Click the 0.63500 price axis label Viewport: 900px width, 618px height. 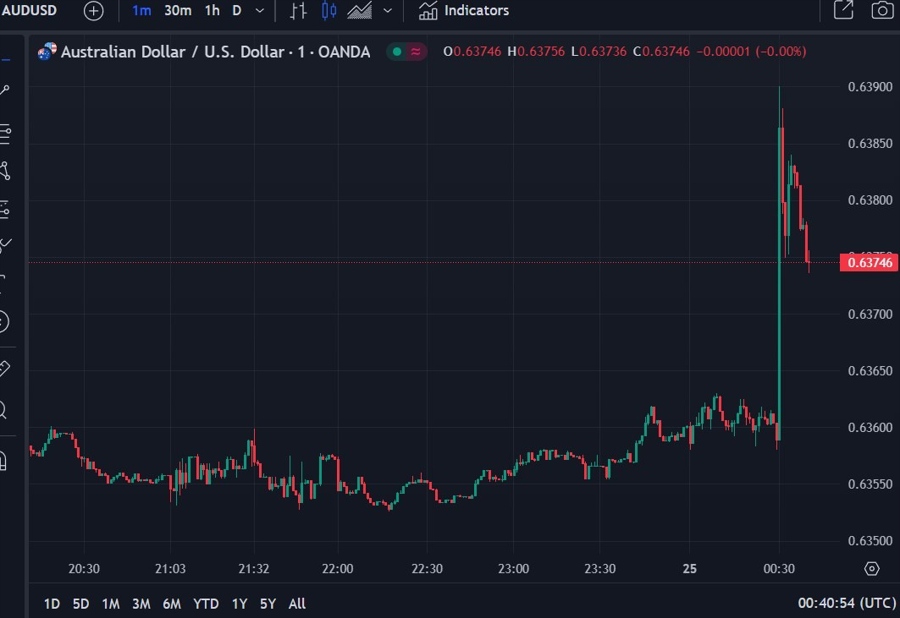coord(870,541)
